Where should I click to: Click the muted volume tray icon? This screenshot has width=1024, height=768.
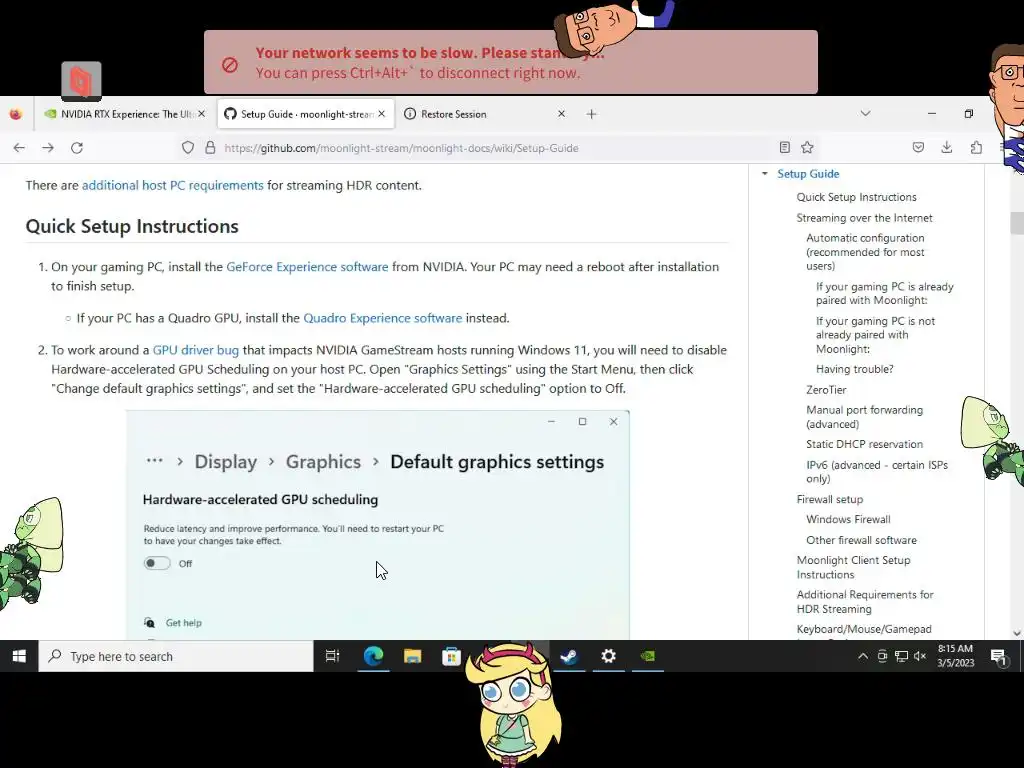[x=920, y=656]
